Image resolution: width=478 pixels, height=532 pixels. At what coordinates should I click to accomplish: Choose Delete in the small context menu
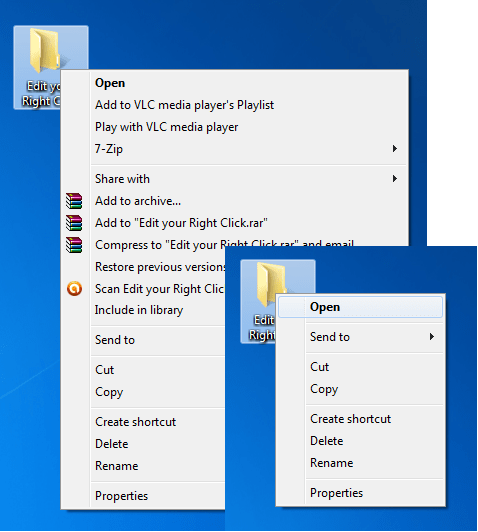[327, 441]
